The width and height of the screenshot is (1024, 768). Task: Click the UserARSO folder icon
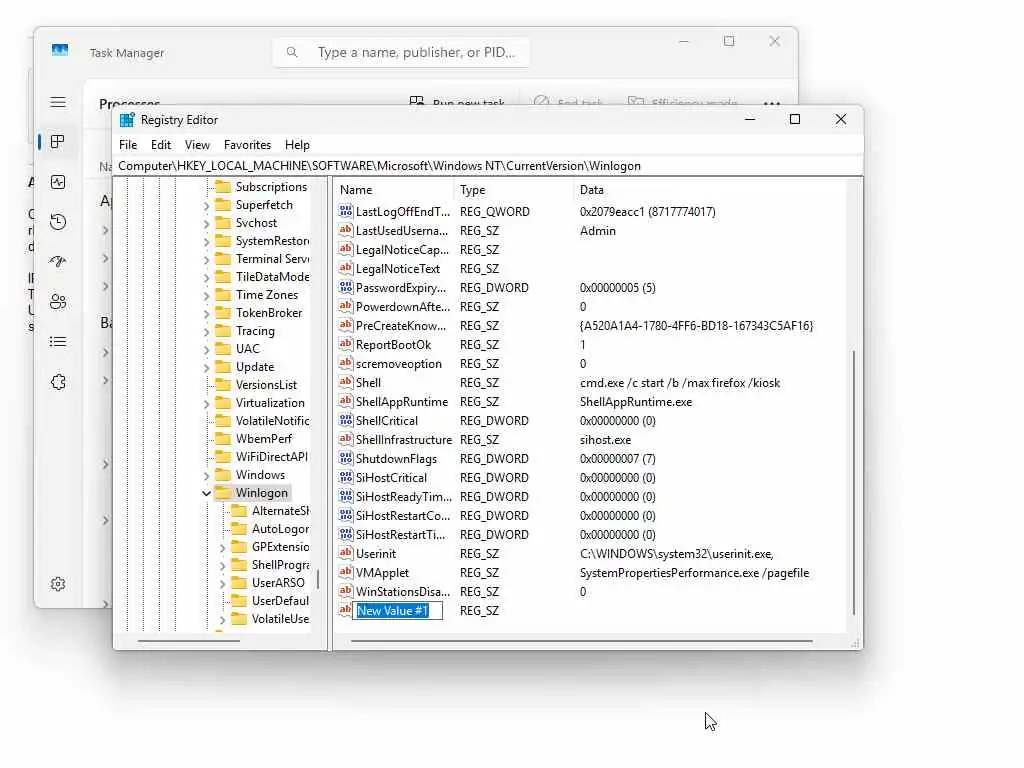tap(239, 583)
